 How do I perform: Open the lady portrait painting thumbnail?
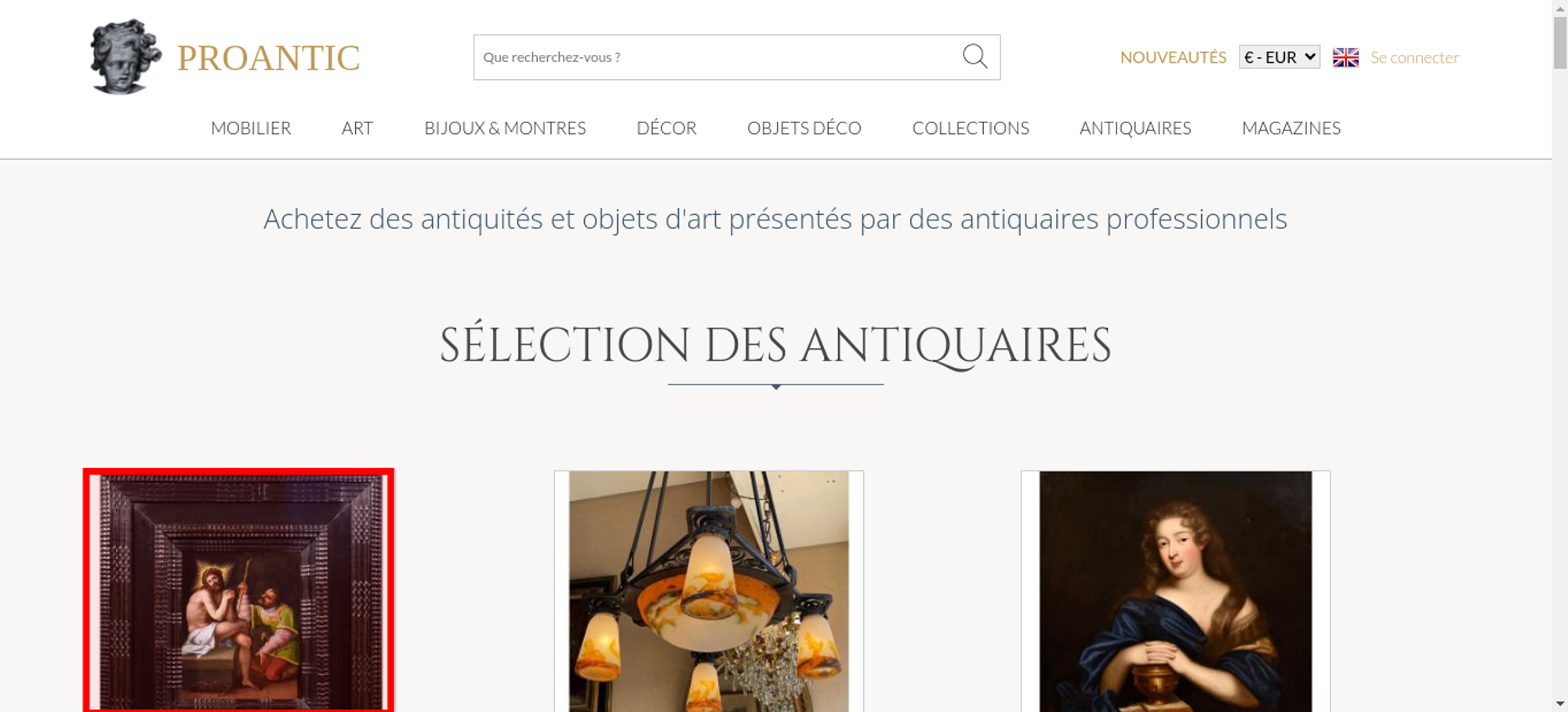[x=1175, y=591]
